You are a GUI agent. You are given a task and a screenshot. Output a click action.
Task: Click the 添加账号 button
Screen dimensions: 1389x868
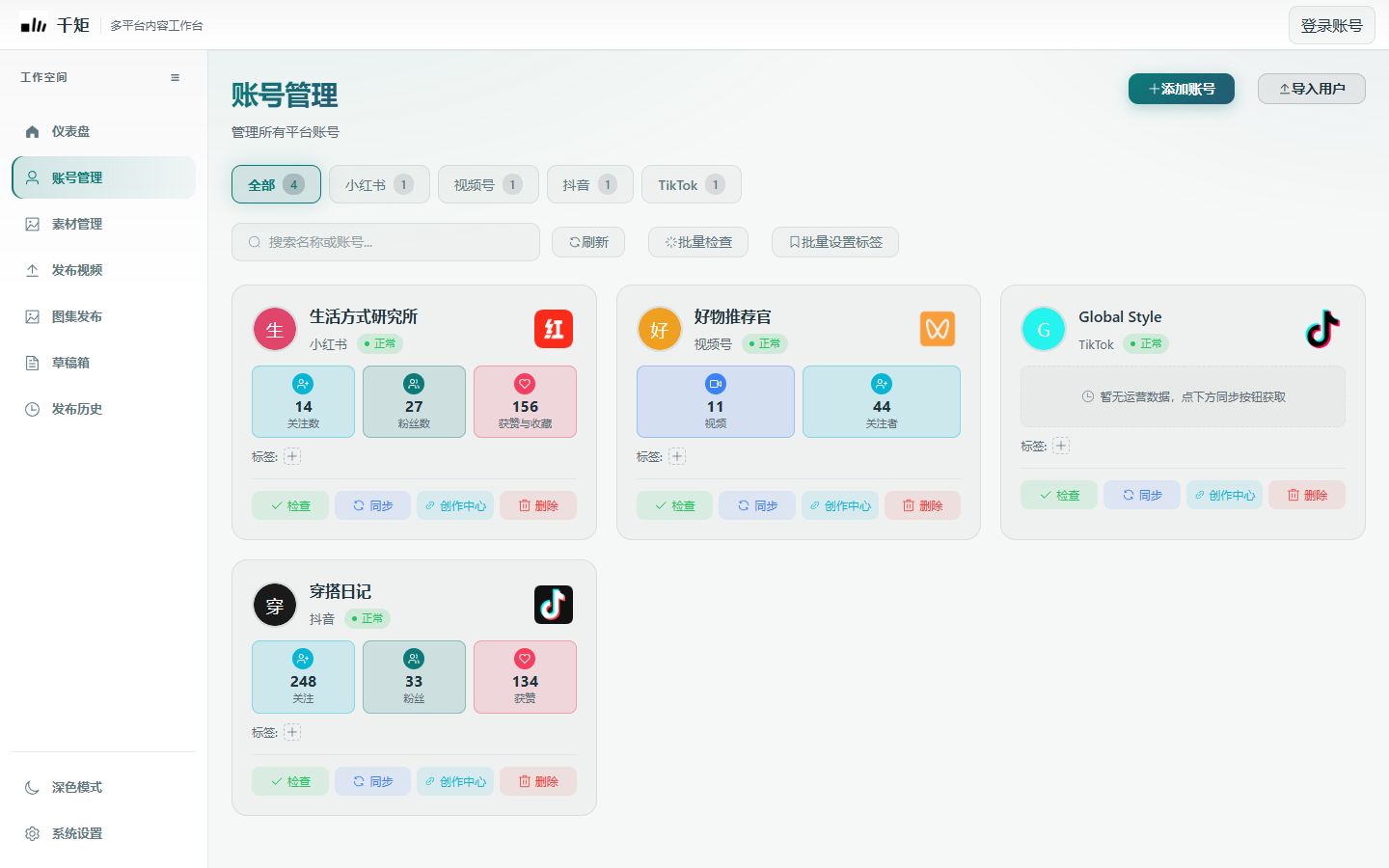[x=1182, y=89]
